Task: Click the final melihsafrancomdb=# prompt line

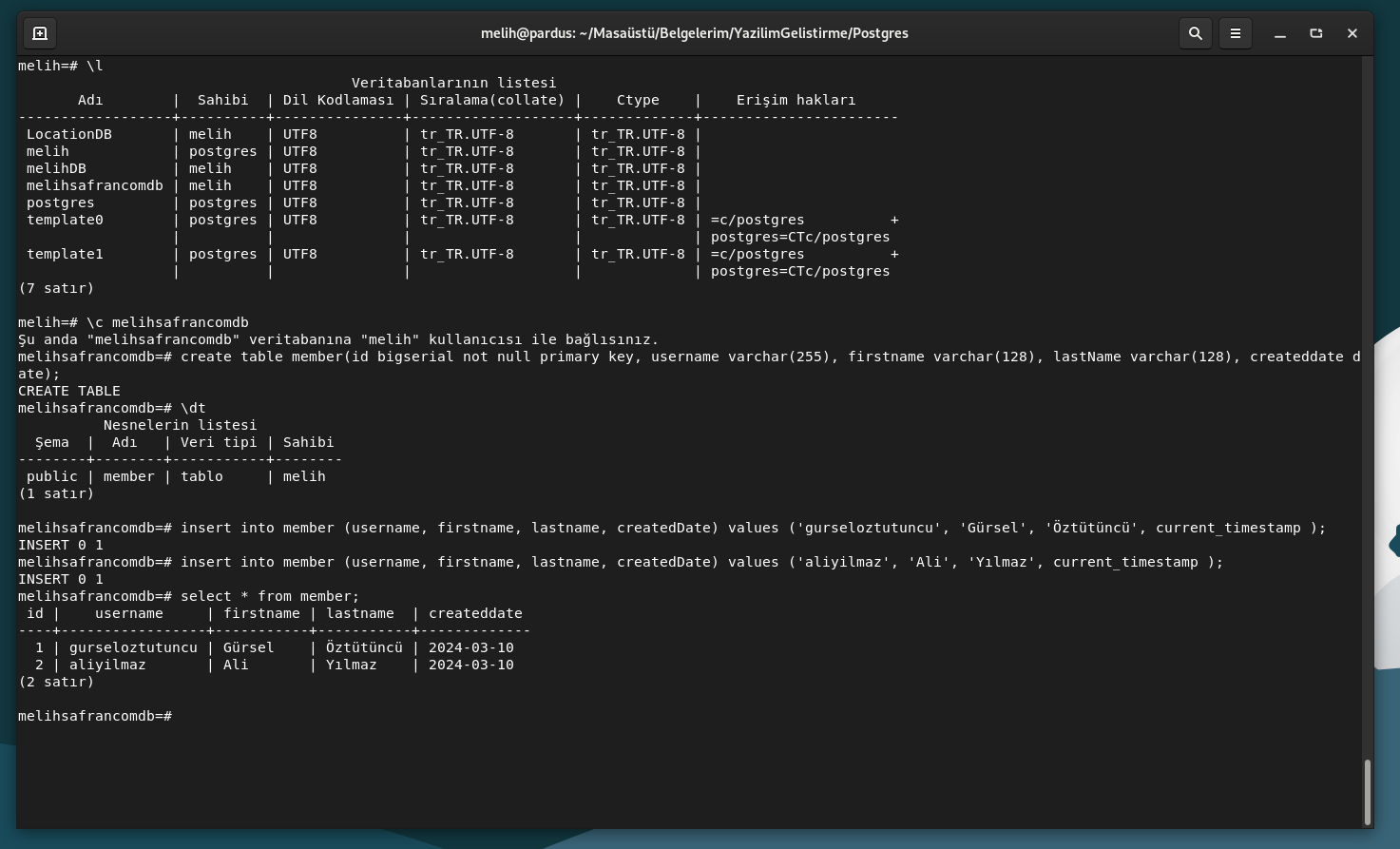Action: point(95,716)
